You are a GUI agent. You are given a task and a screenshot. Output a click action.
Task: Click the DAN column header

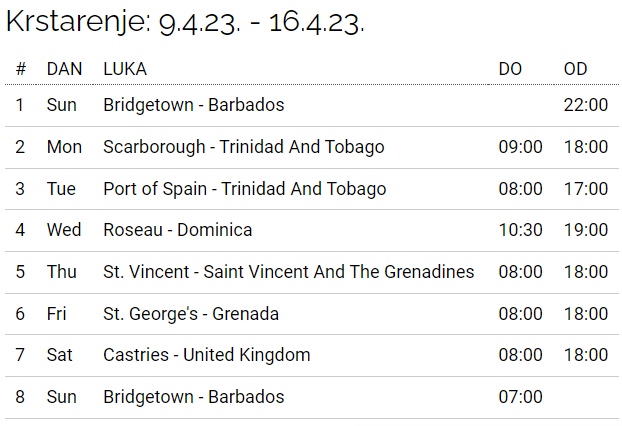[x=64, y=69]
